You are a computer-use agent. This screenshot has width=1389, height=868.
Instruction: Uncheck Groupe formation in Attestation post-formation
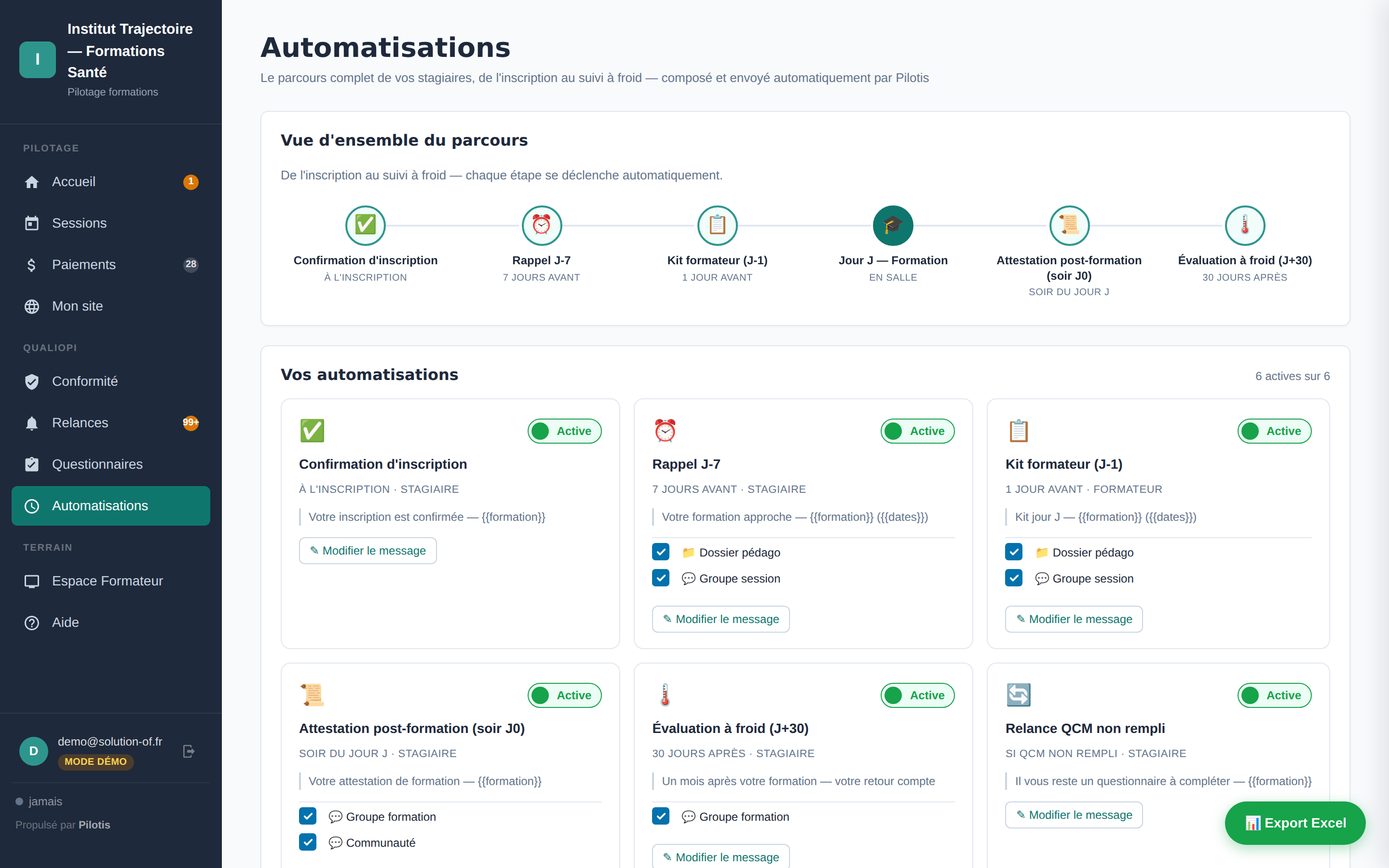point(308,816)
